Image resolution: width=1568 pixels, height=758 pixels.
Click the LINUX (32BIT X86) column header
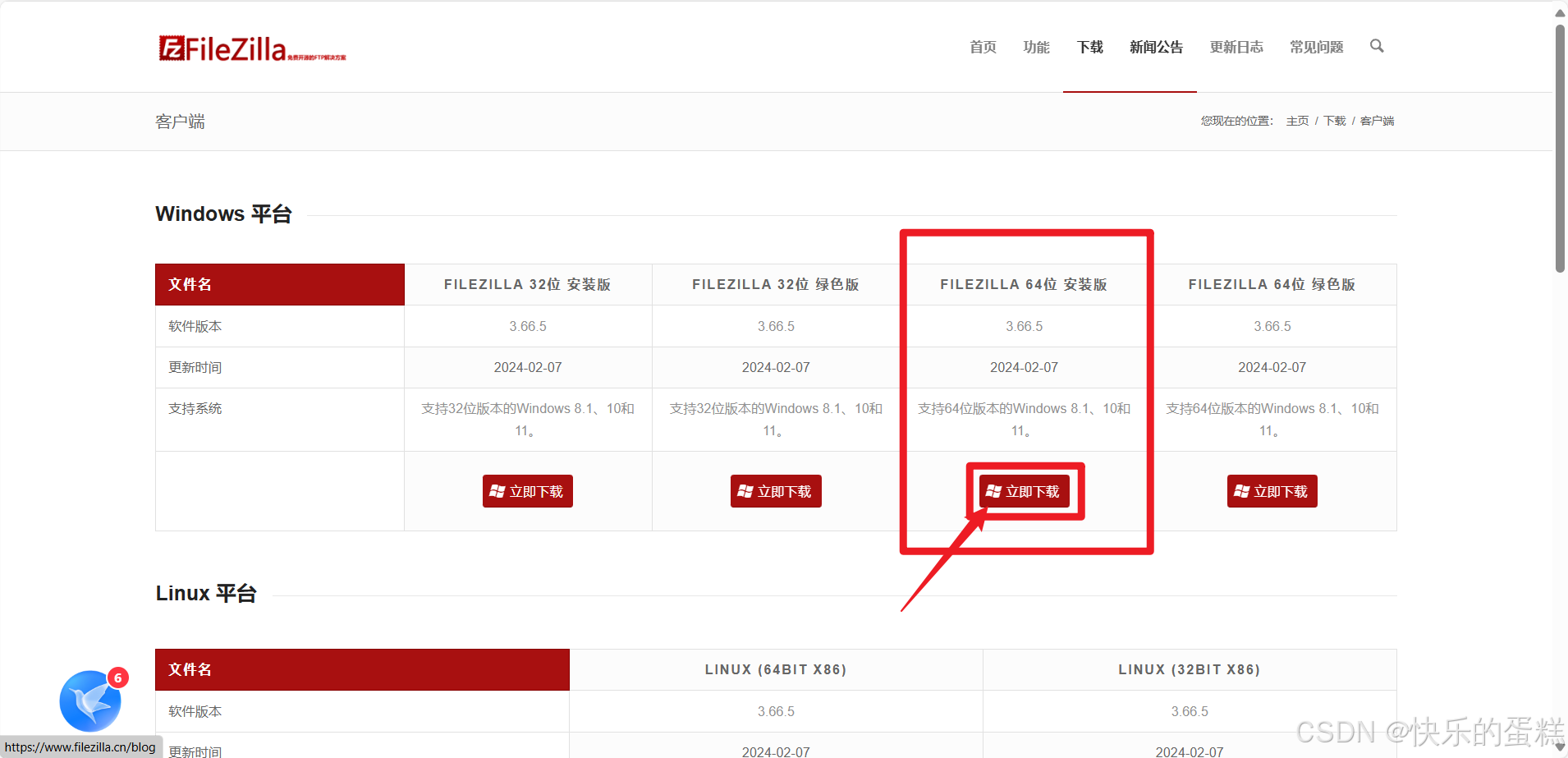1190,669
